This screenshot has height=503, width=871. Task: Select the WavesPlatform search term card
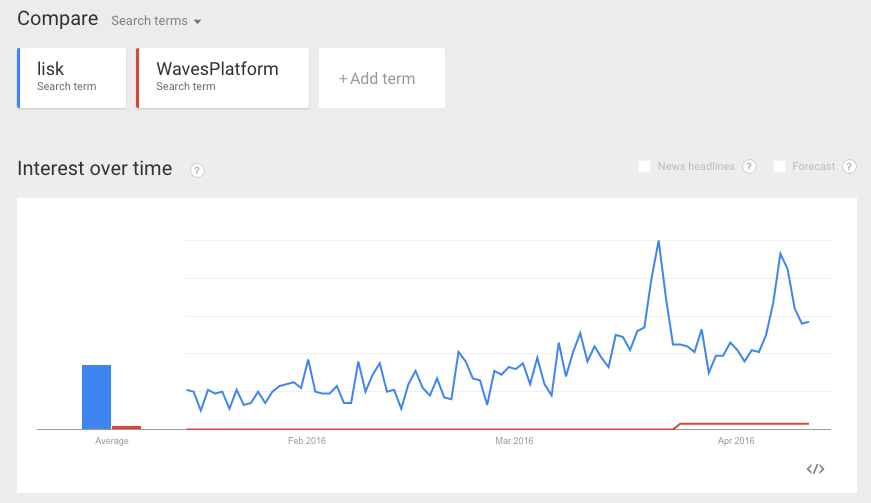[x=223, y=78]
